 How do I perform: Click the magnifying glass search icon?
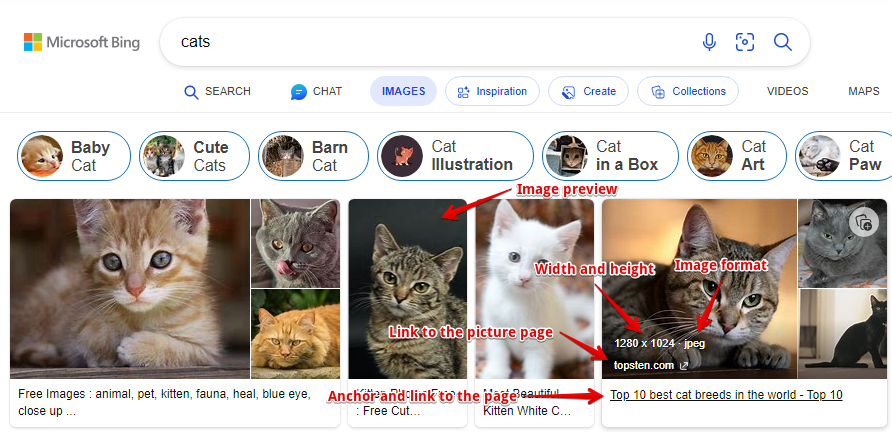(782, 42)
